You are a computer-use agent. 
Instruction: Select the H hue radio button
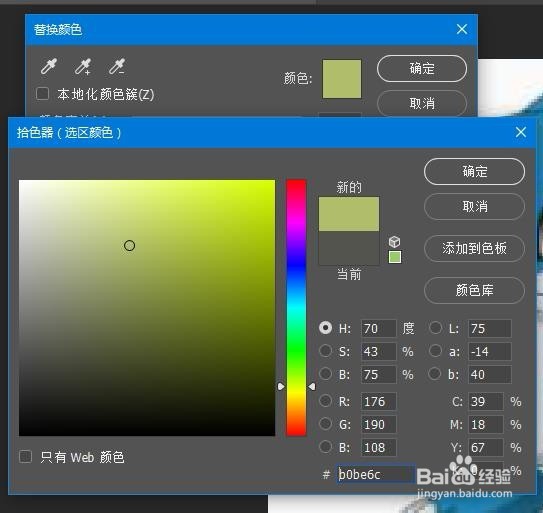(x=326, y=328)
